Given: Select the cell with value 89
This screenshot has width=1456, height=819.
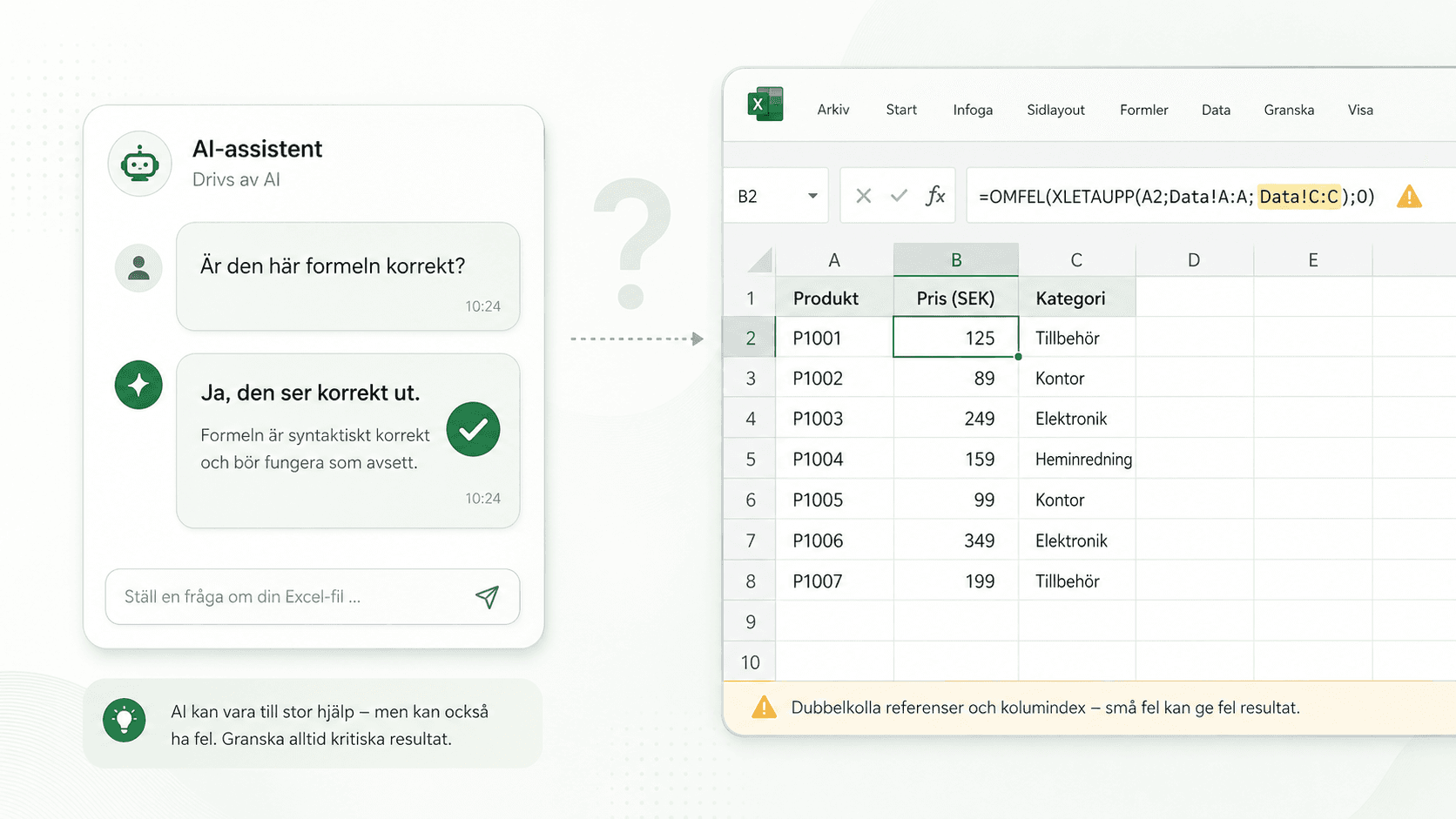Looking at the screenshot, I should (956, 378).
